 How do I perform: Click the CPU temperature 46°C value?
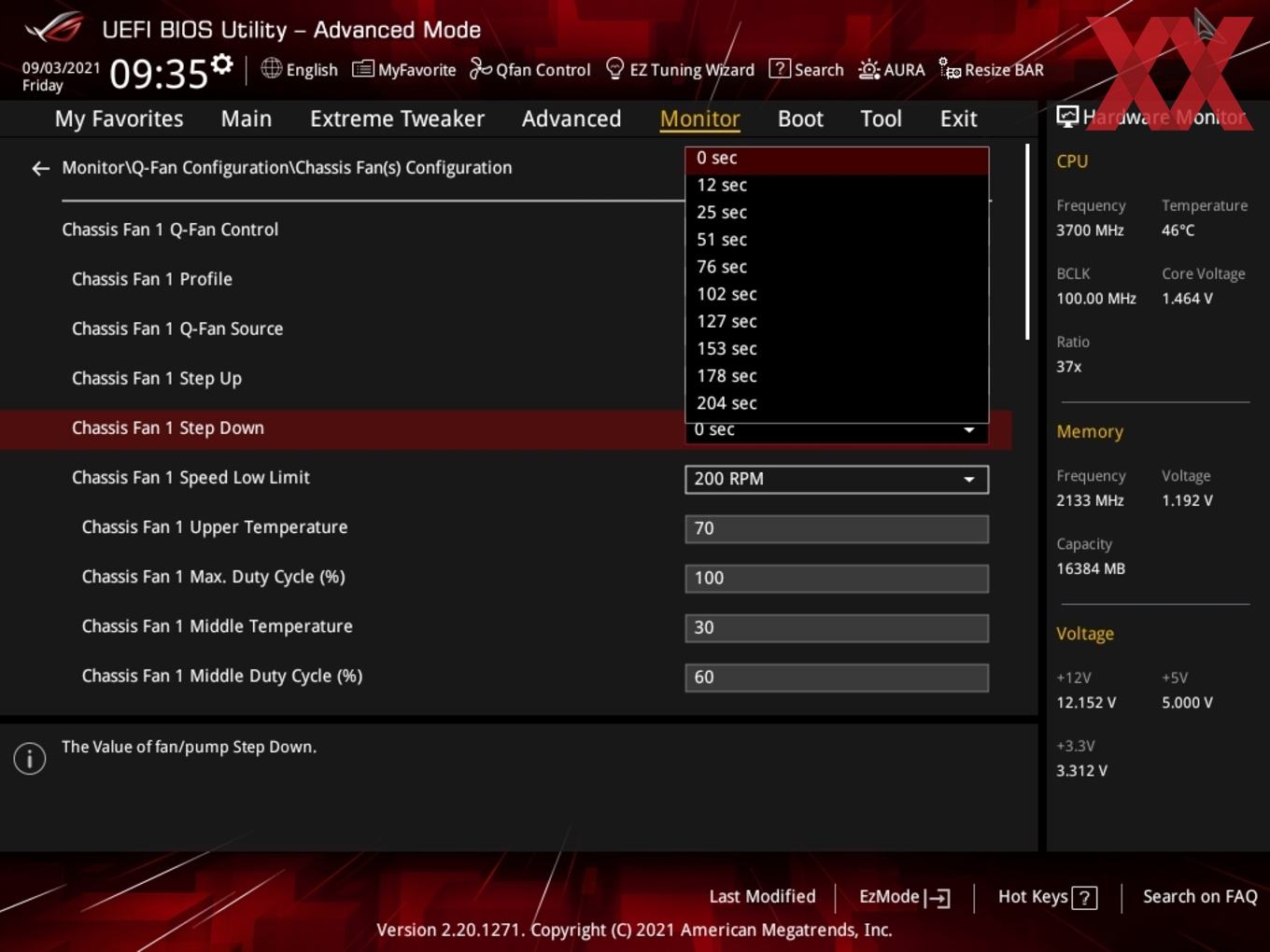point(1178,230)
